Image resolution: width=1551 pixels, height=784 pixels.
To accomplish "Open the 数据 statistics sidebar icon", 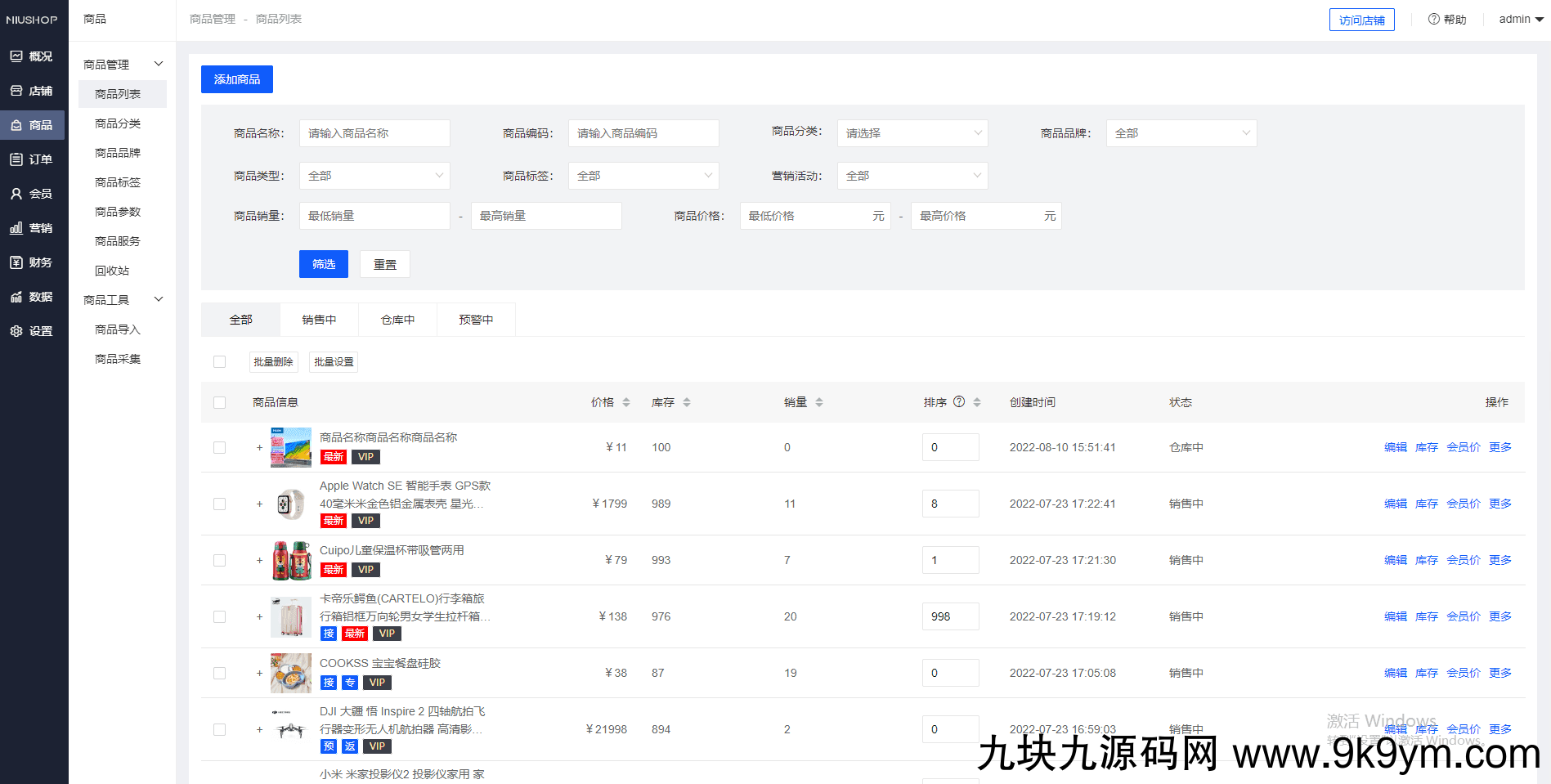I will pyautogui.click(x=16, y=297).
